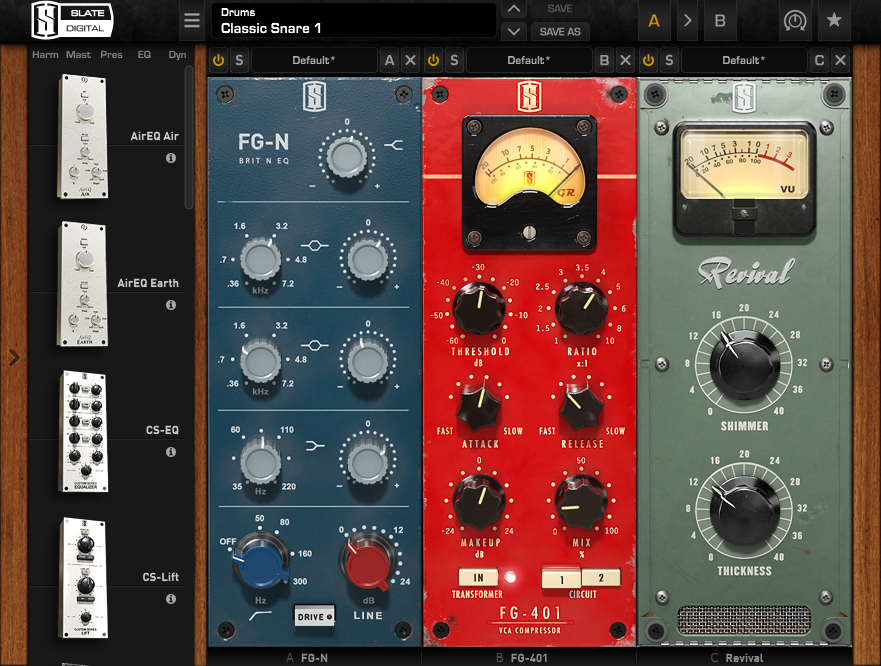Switch to the Pres category tab
This screenshot has width=881, height=666.
click(111, 55)
